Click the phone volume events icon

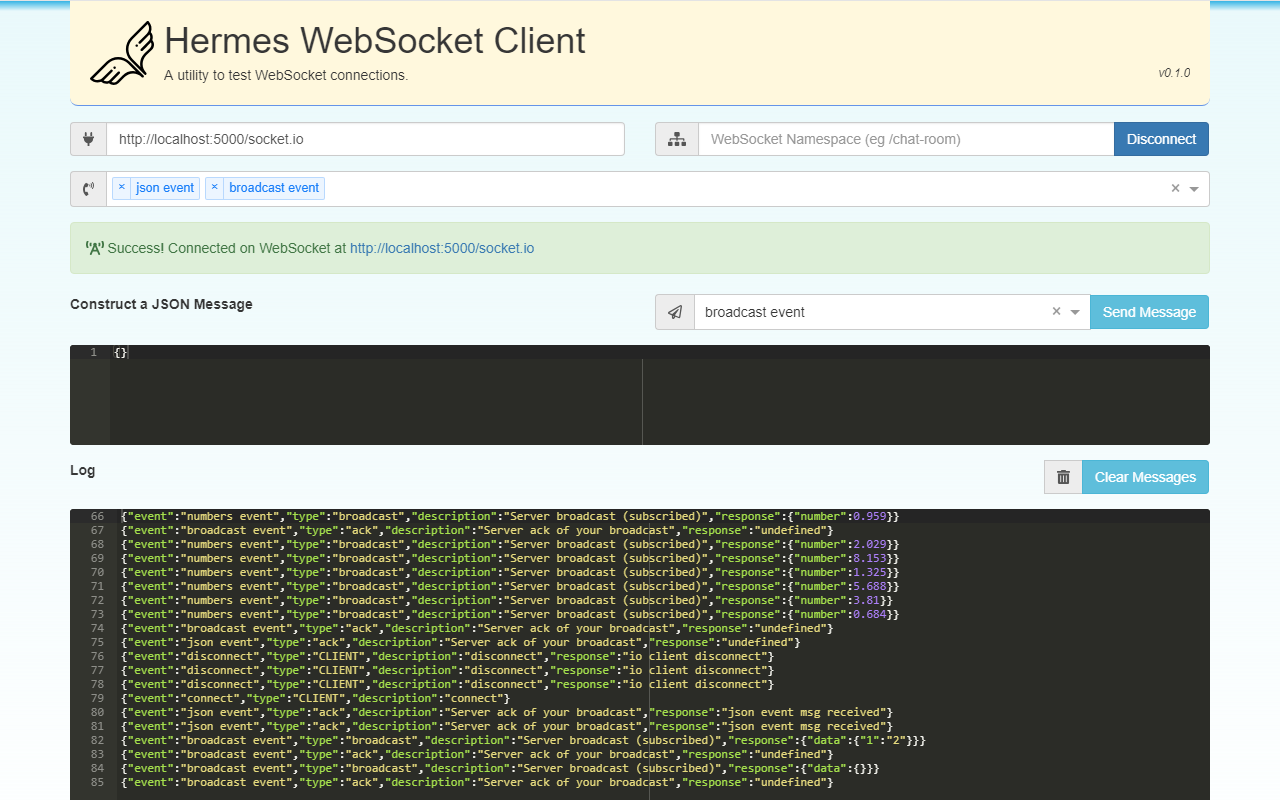(88, 188)
